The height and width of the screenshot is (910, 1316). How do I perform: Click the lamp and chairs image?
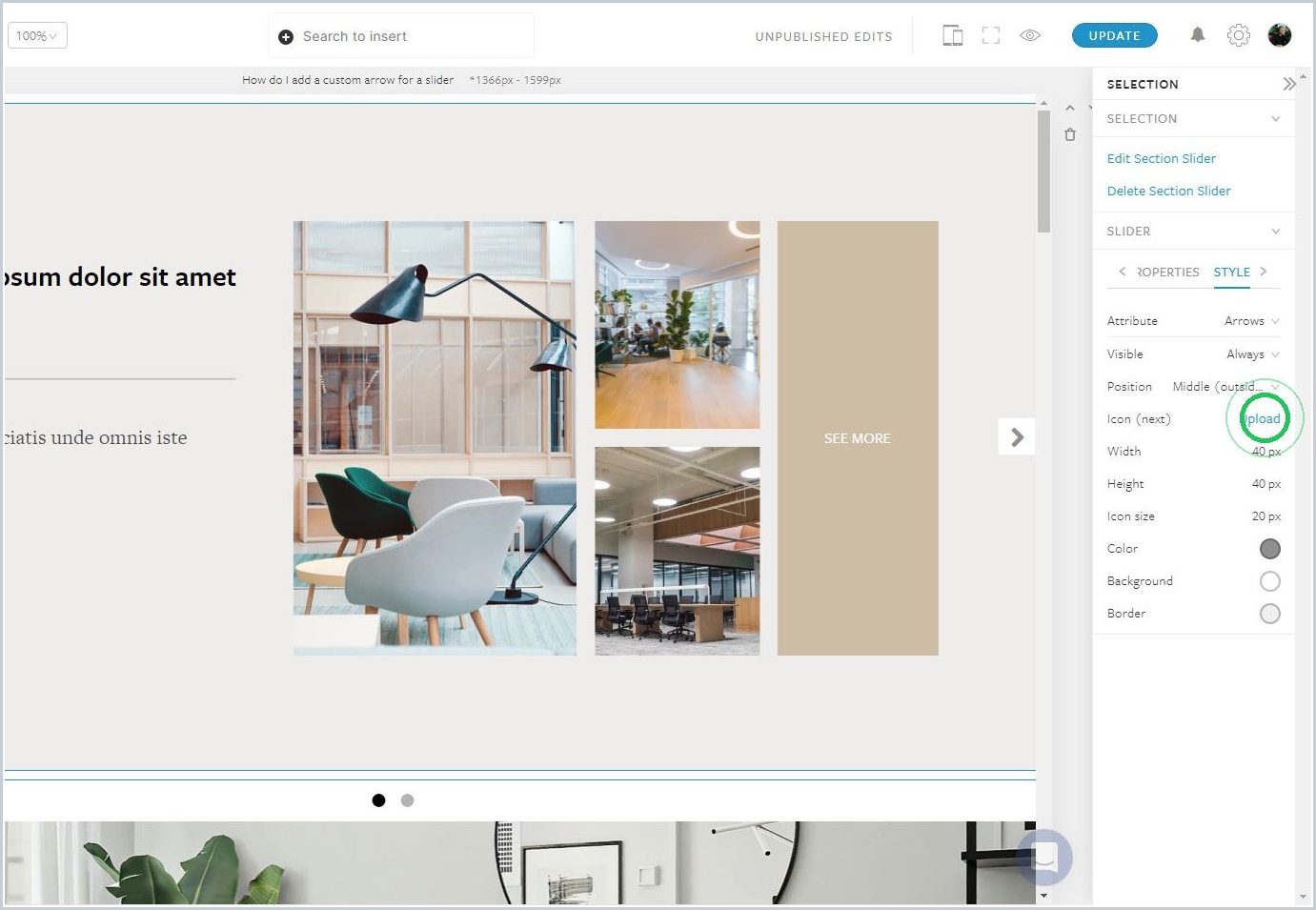tap(435, 438)
